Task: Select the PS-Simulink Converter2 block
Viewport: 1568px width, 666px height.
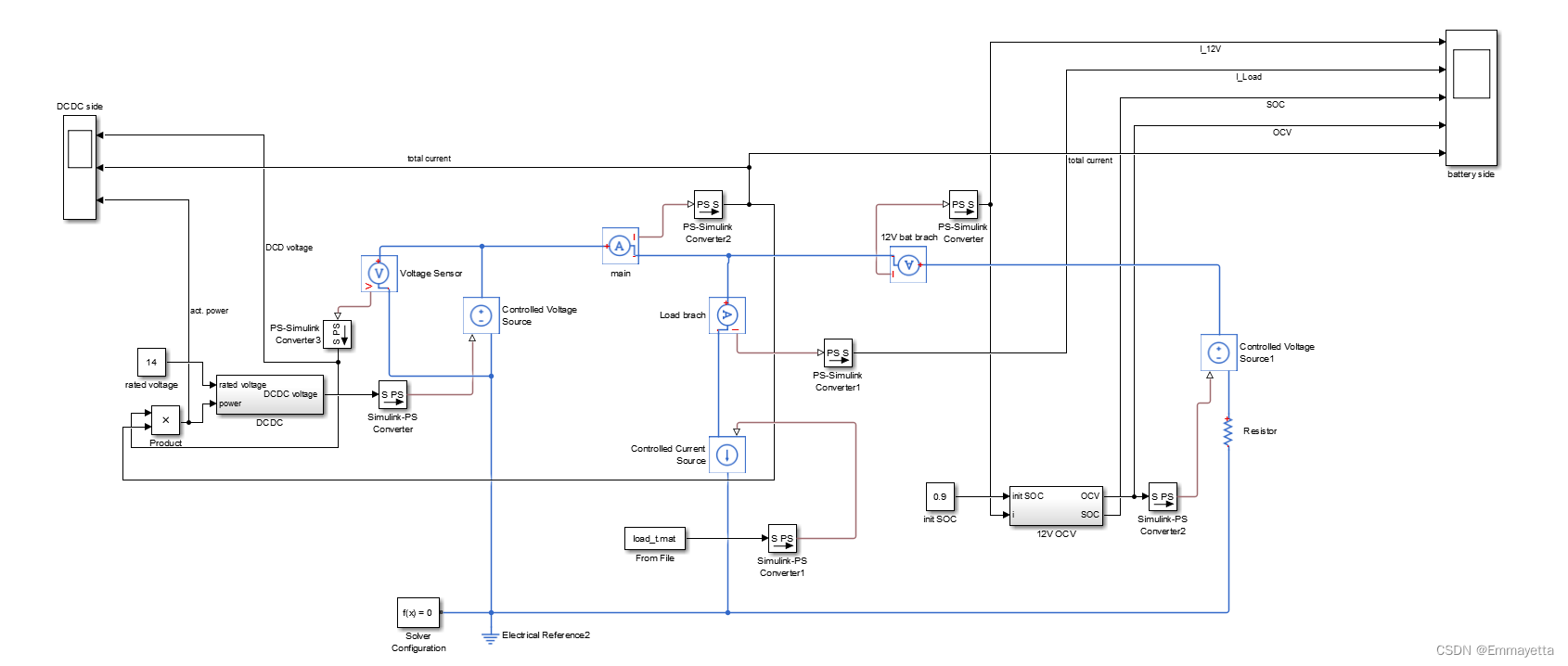Action: pos(708,204)
